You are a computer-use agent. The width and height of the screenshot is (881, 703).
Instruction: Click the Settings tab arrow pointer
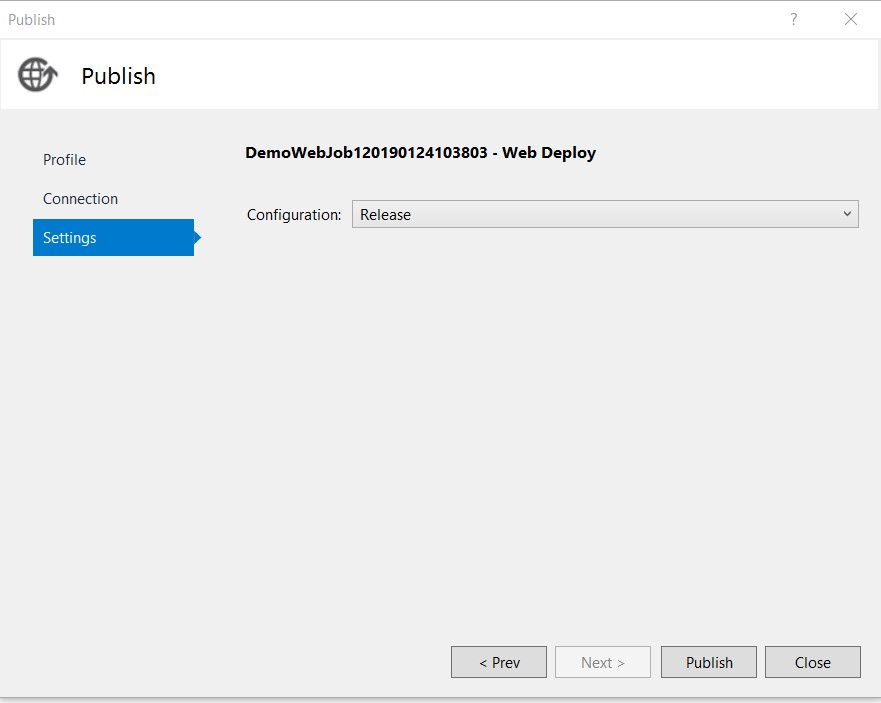click(198, 238)
